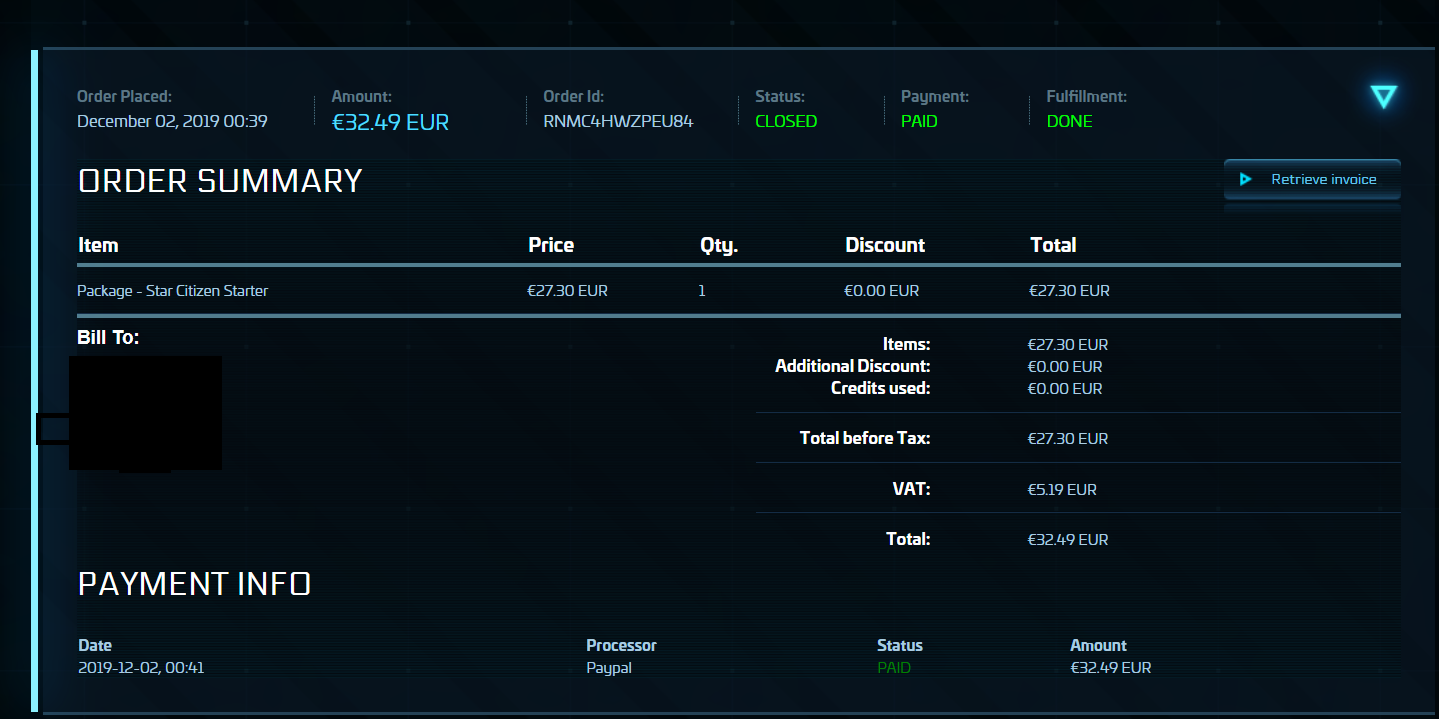Click the €32.49 EUR amount in header
1439x719 pixels.
pyautogui.click(x=390, y=122)
